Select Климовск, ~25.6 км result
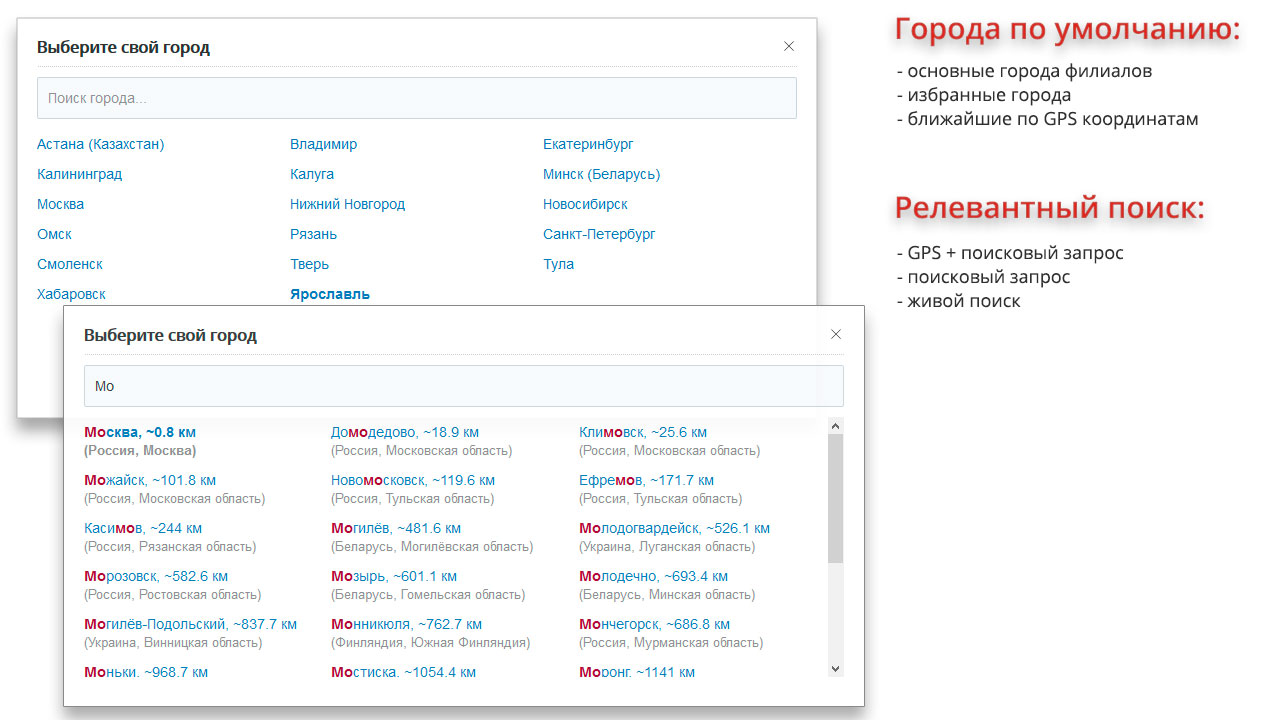The width and height of the screenshot is (1280, 720). [642, 433]
